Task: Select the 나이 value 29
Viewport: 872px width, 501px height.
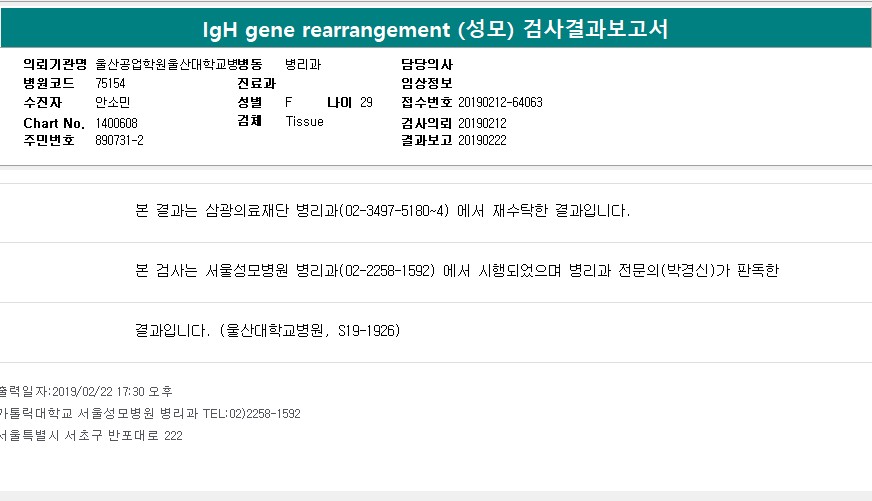Action: pyautogui.click(x=366, y=102)
